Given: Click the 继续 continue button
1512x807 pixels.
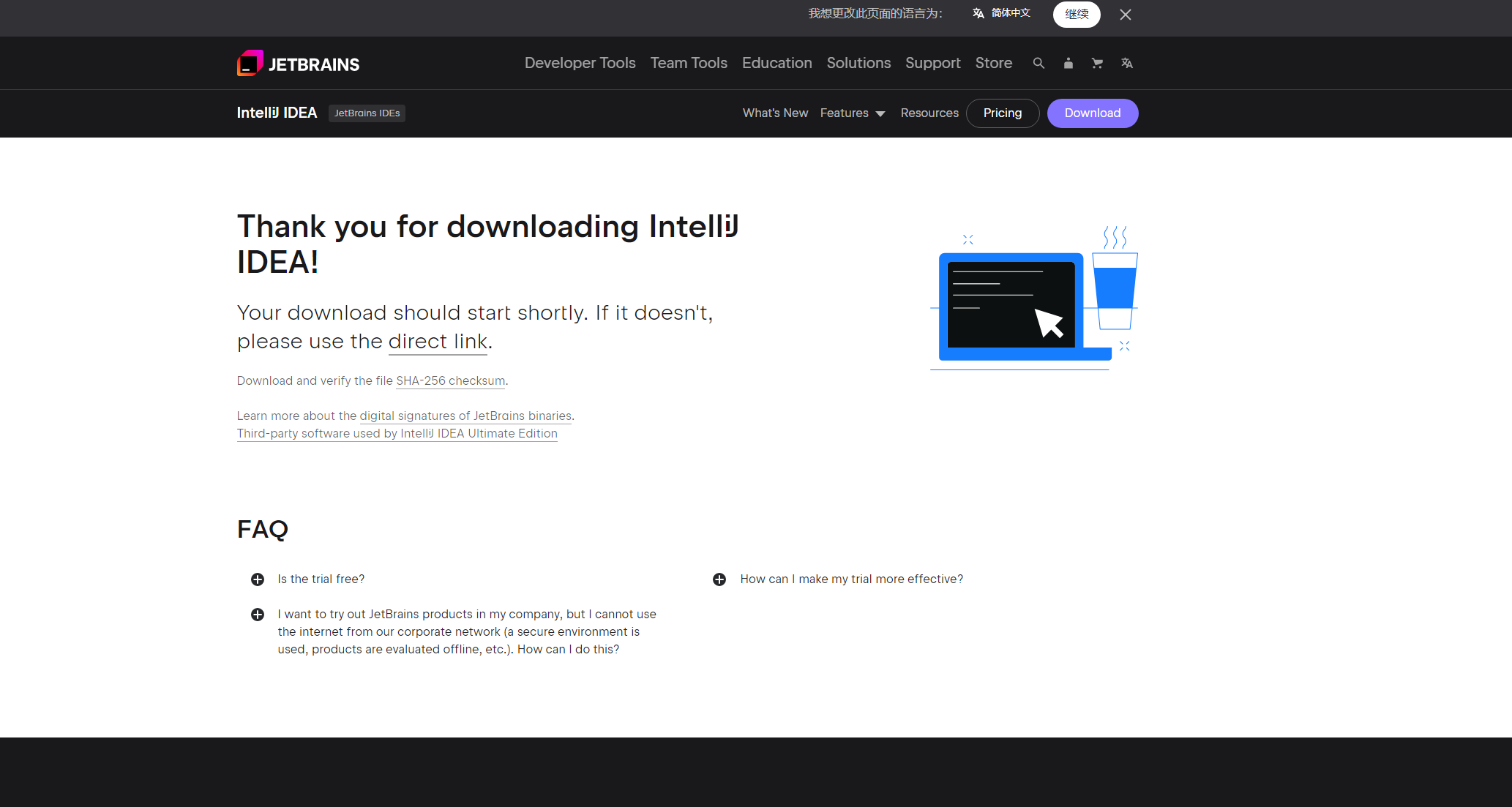Looking at the screenshot, I should (1077, 15).
